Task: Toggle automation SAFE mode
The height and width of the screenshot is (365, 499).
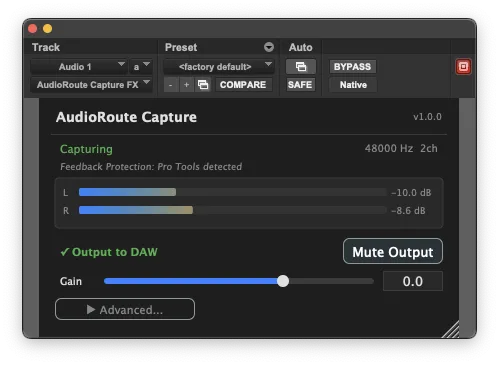Action: pyautogui.click(x=300, y=85)
